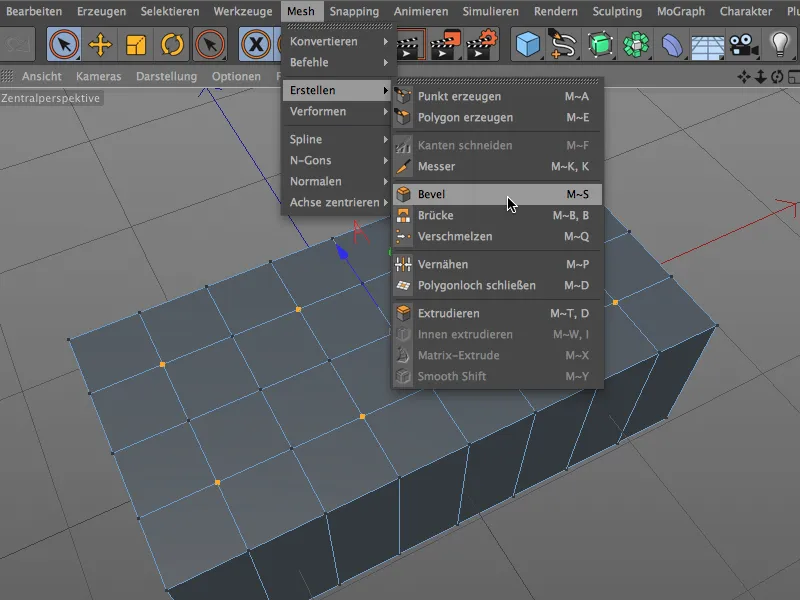
Task: Expand the Achse zentrieren submenu
Action: [x=320, y=203]
